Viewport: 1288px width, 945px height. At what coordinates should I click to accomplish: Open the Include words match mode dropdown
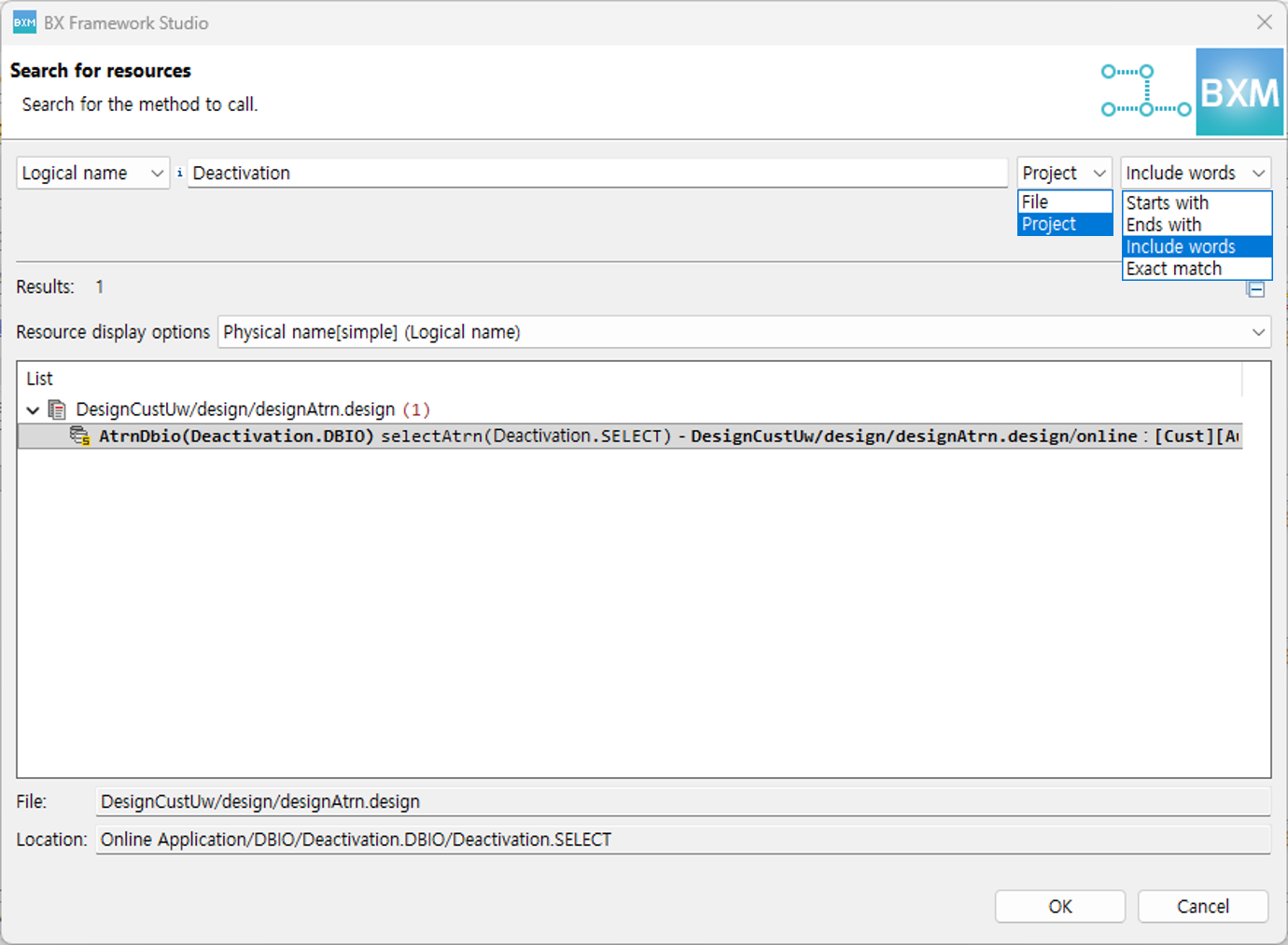[1195, 174]
